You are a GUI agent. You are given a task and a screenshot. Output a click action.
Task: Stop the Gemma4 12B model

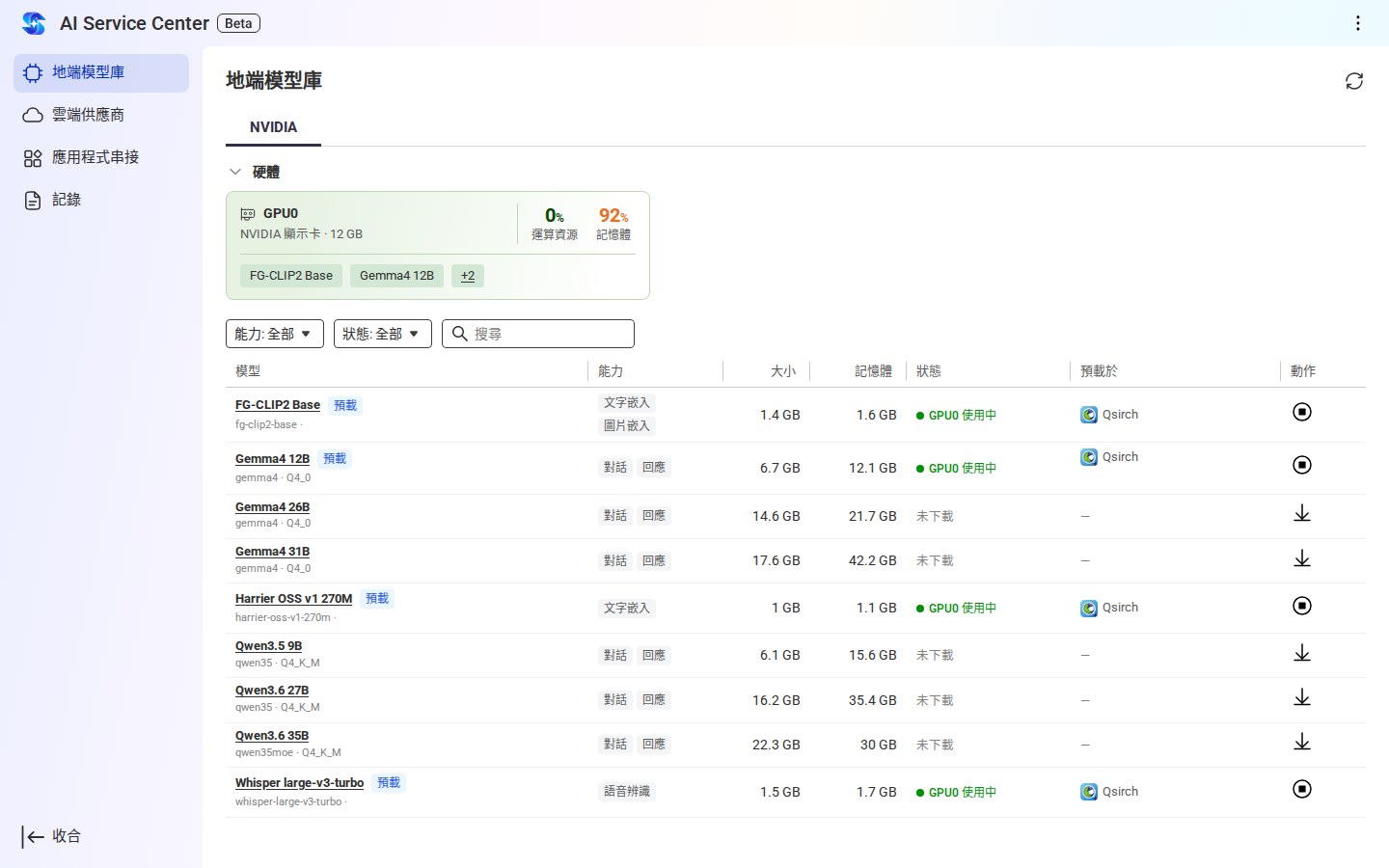click(1302, 465)
